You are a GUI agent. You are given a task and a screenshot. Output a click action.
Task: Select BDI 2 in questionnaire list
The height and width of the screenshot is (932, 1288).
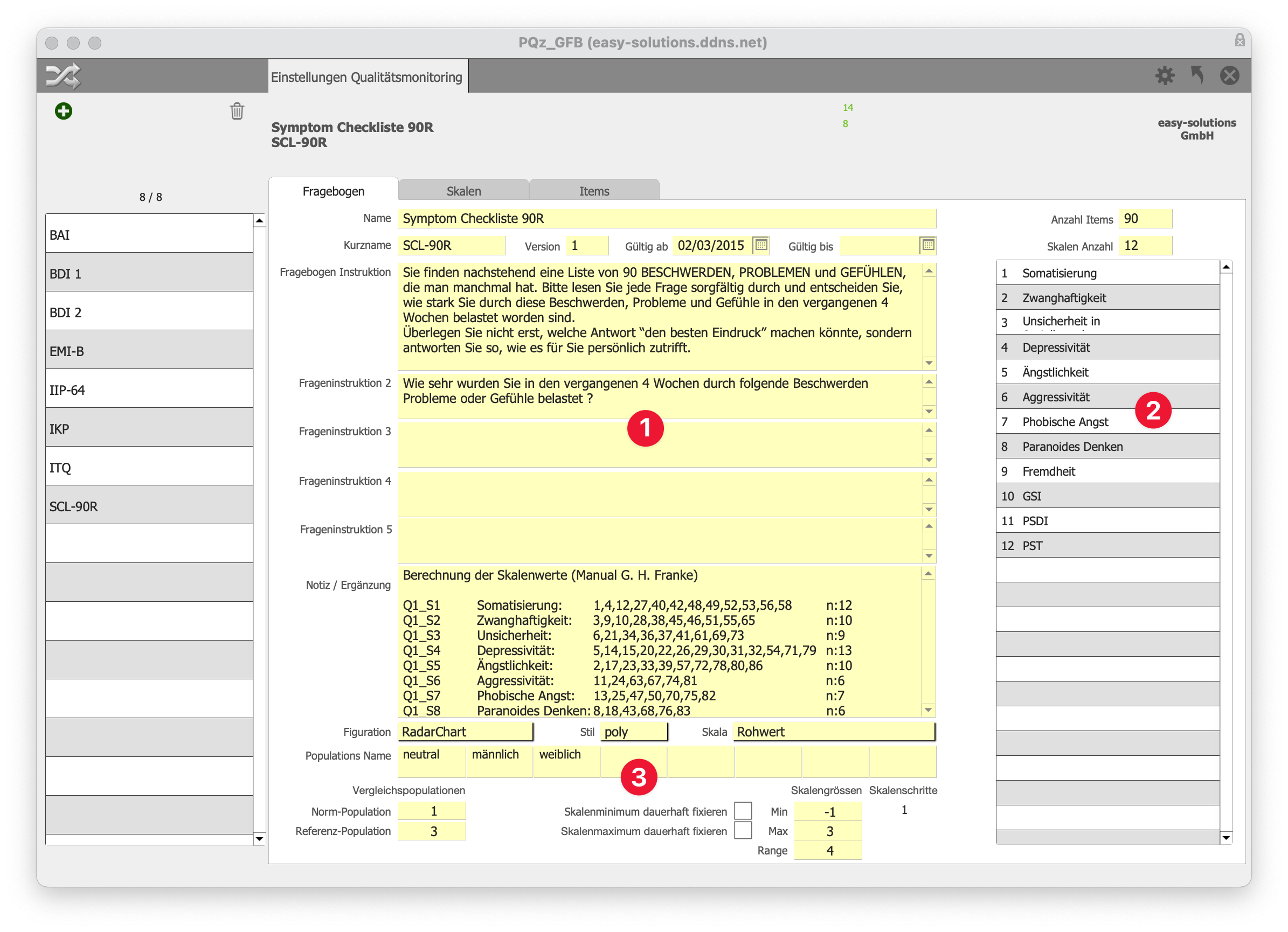coord(149,311)
